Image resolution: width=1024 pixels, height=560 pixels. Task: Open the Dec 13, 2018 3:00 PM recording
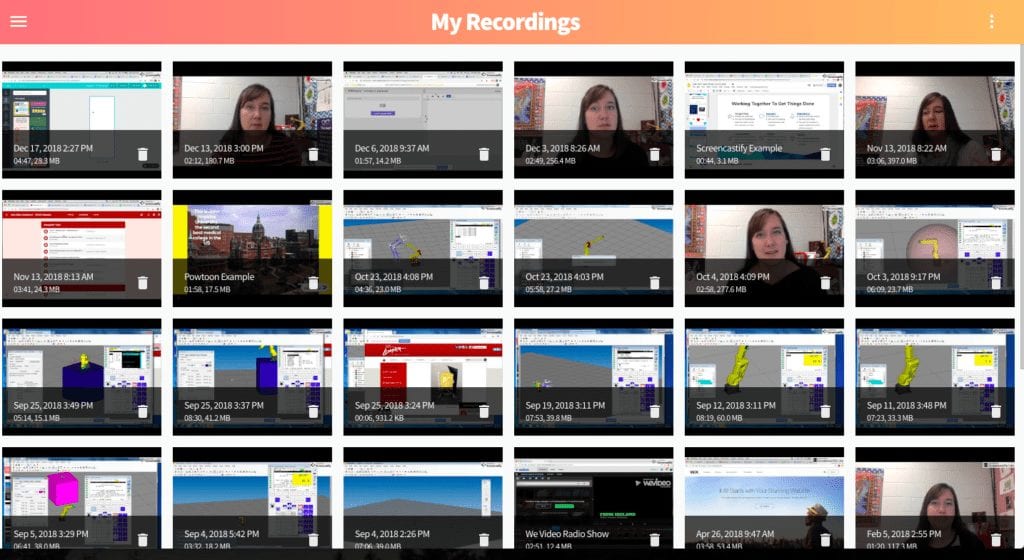pyautogui.click(x=252, y=119)
